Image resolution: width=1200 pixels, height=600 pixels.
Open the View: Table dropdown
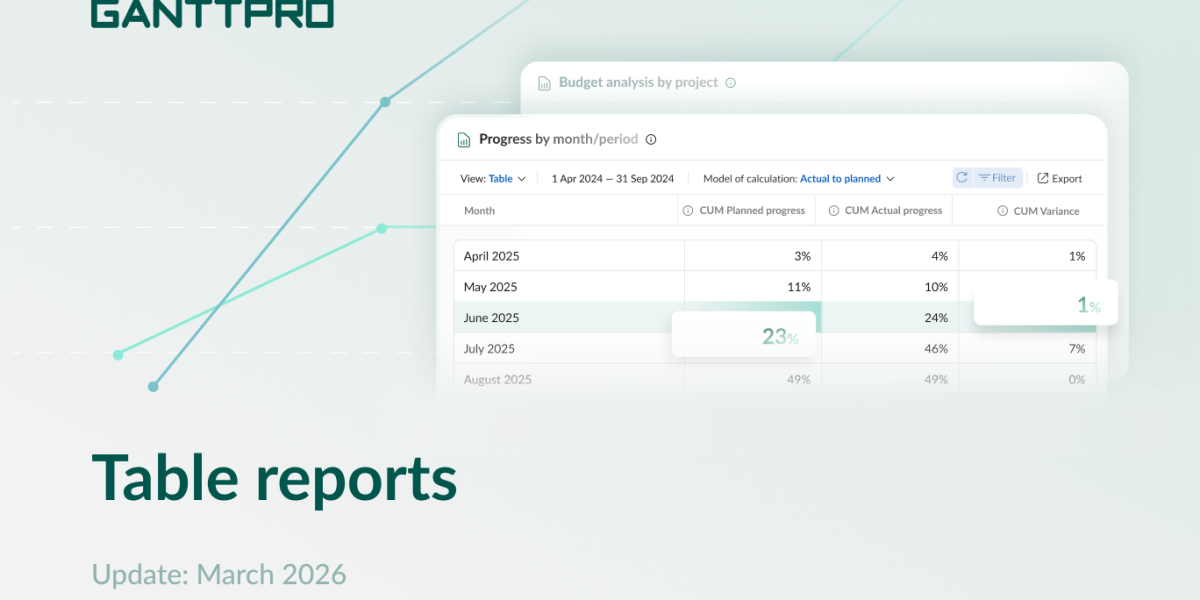(505, 178)
